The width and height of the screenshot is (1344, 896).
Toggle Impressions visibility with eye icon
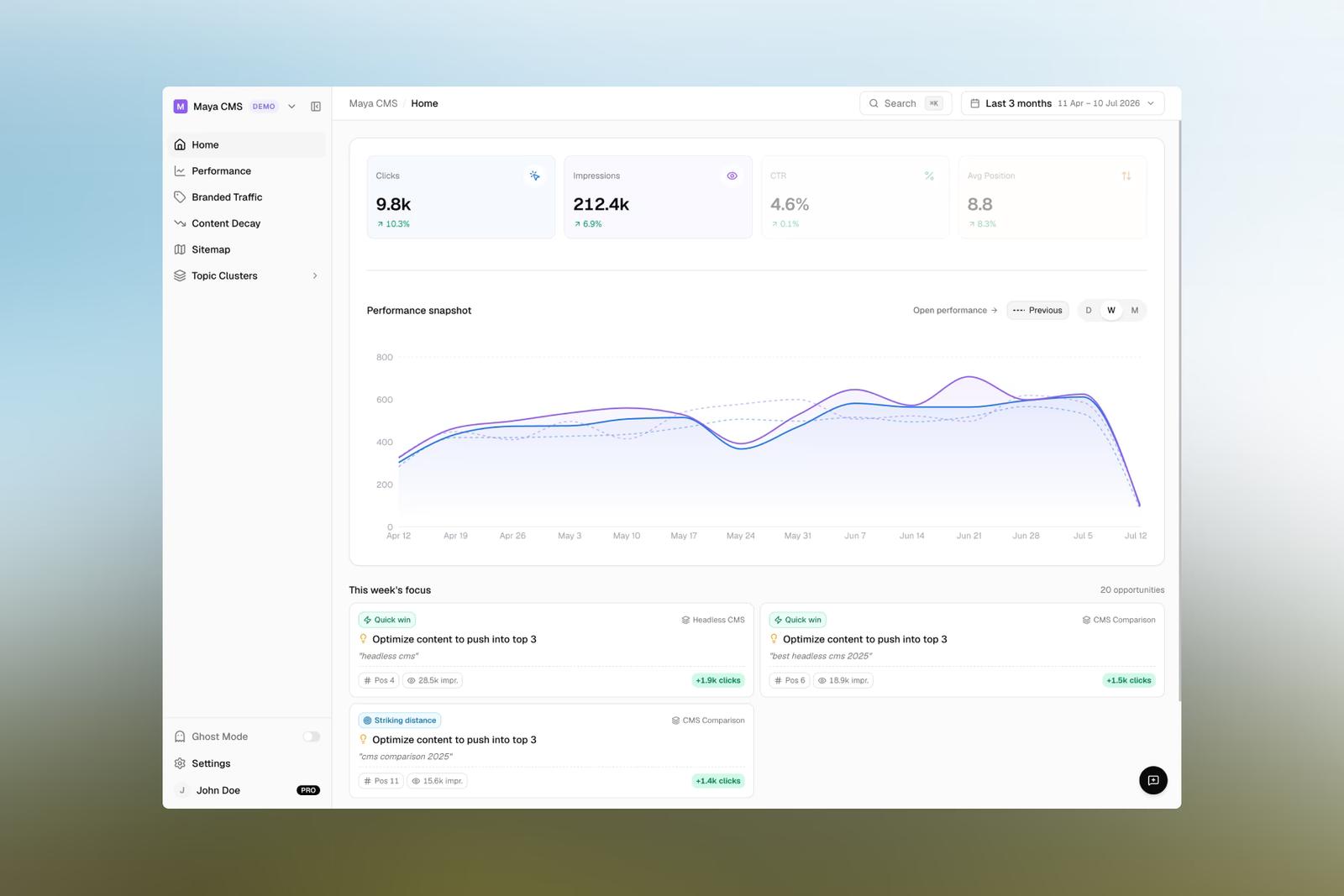coord(732,176)
